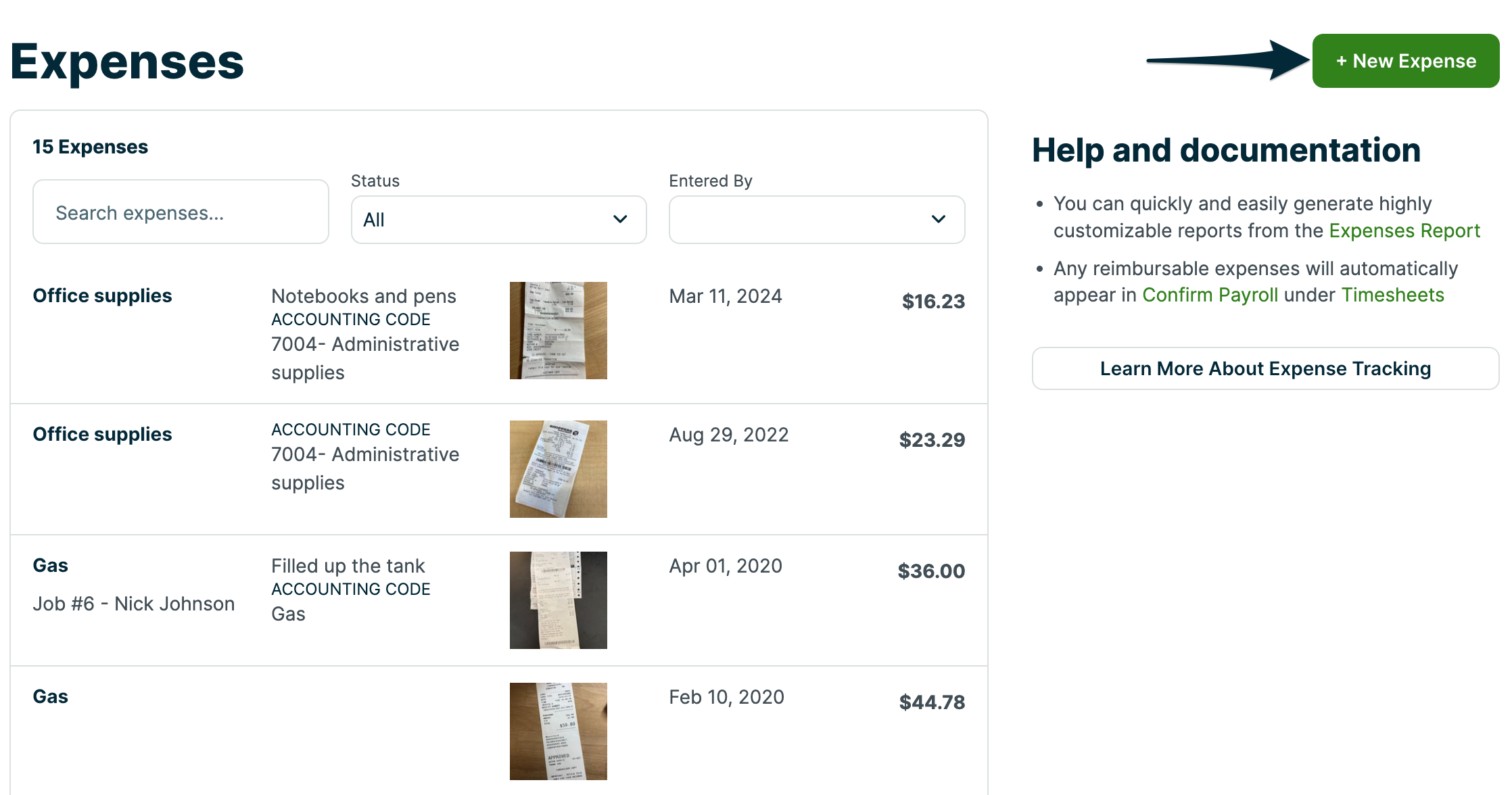View the Notebooks and pens receipt photo

[558, 331]
